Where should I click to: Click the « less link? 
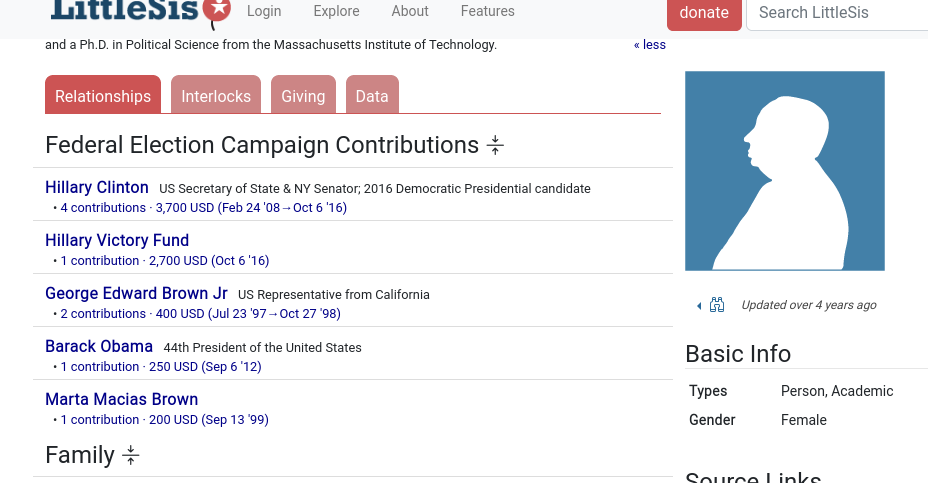coord(649,45)
